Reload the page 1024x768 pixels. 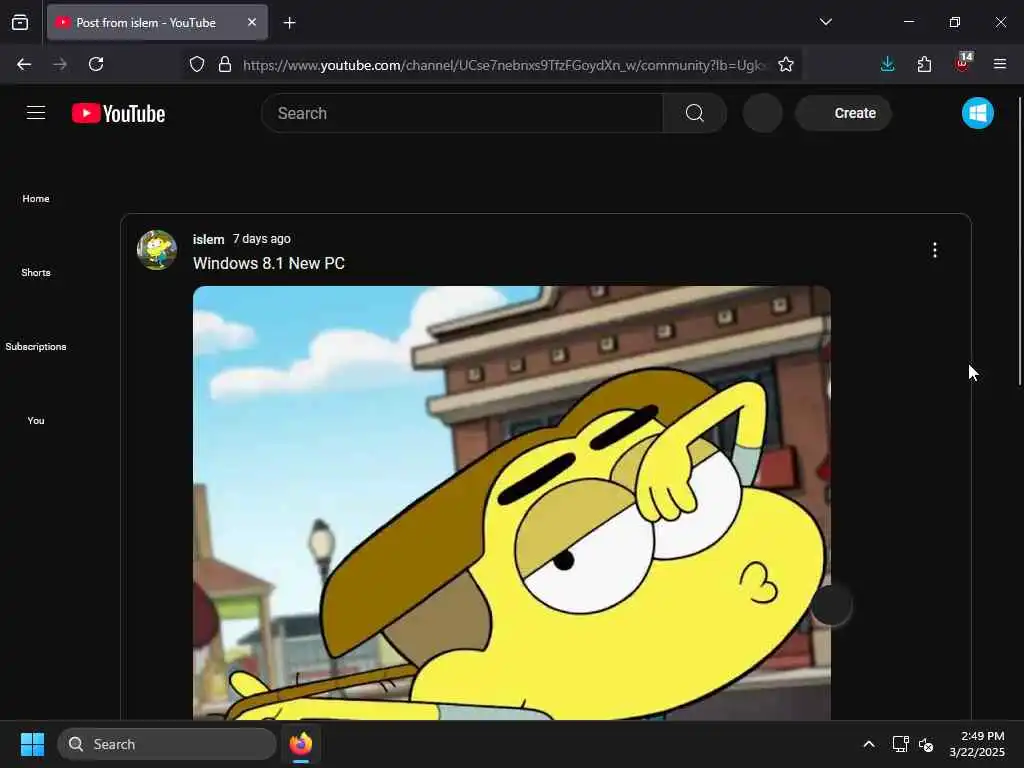pyautogui.click(x=96, y=64)
